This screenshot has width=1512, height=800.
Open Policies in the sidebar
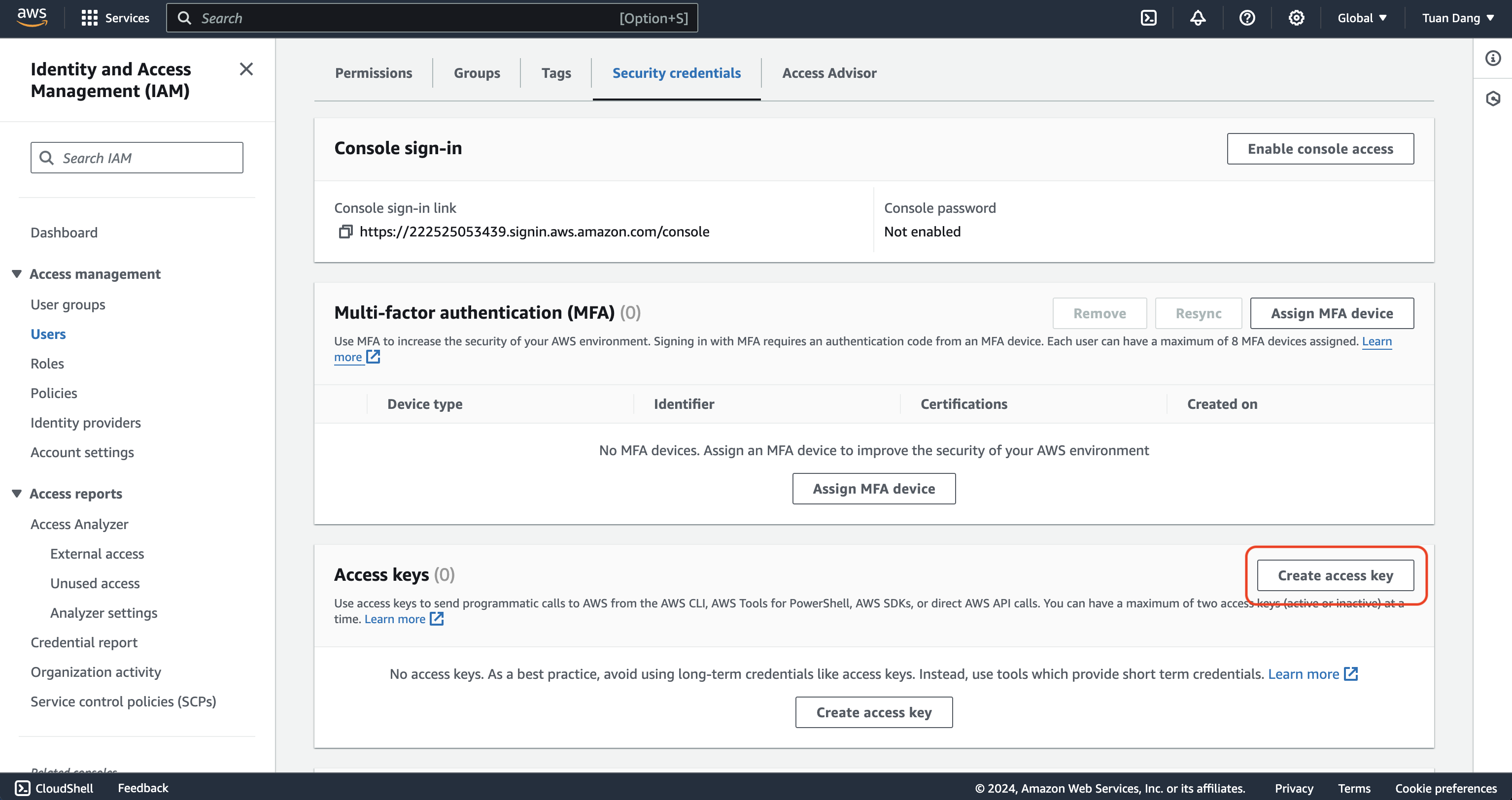pos(53,393)
